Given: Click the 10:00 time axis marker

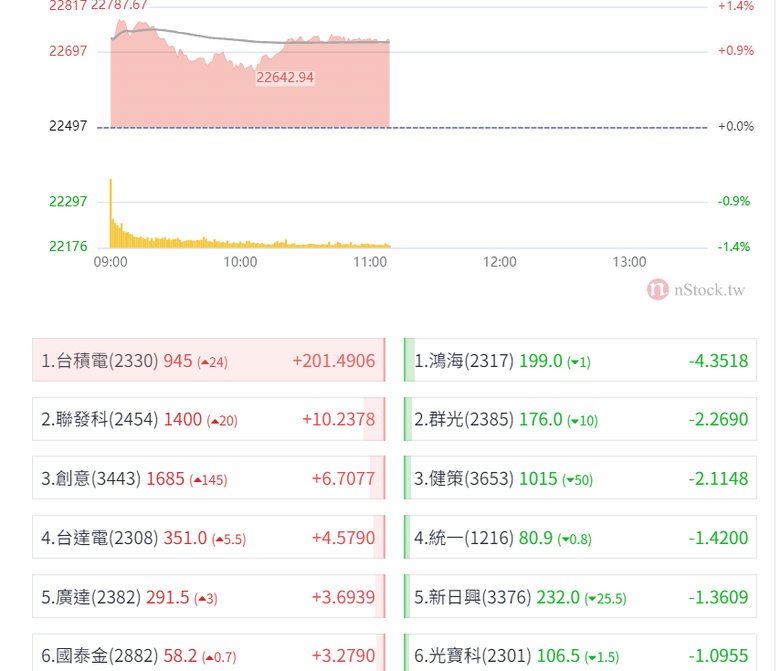Looking at the screenshot, I should click(x=240, y=262).
